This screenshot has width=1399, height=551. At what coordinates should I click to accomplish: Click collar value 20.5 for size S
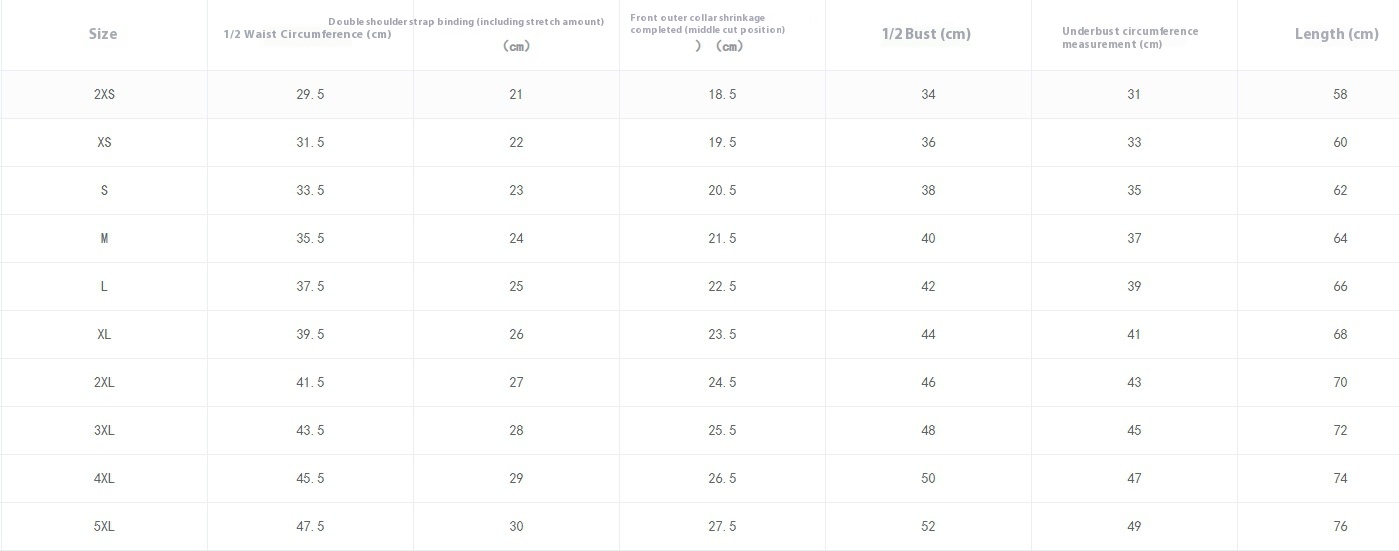tap(722, 190)
